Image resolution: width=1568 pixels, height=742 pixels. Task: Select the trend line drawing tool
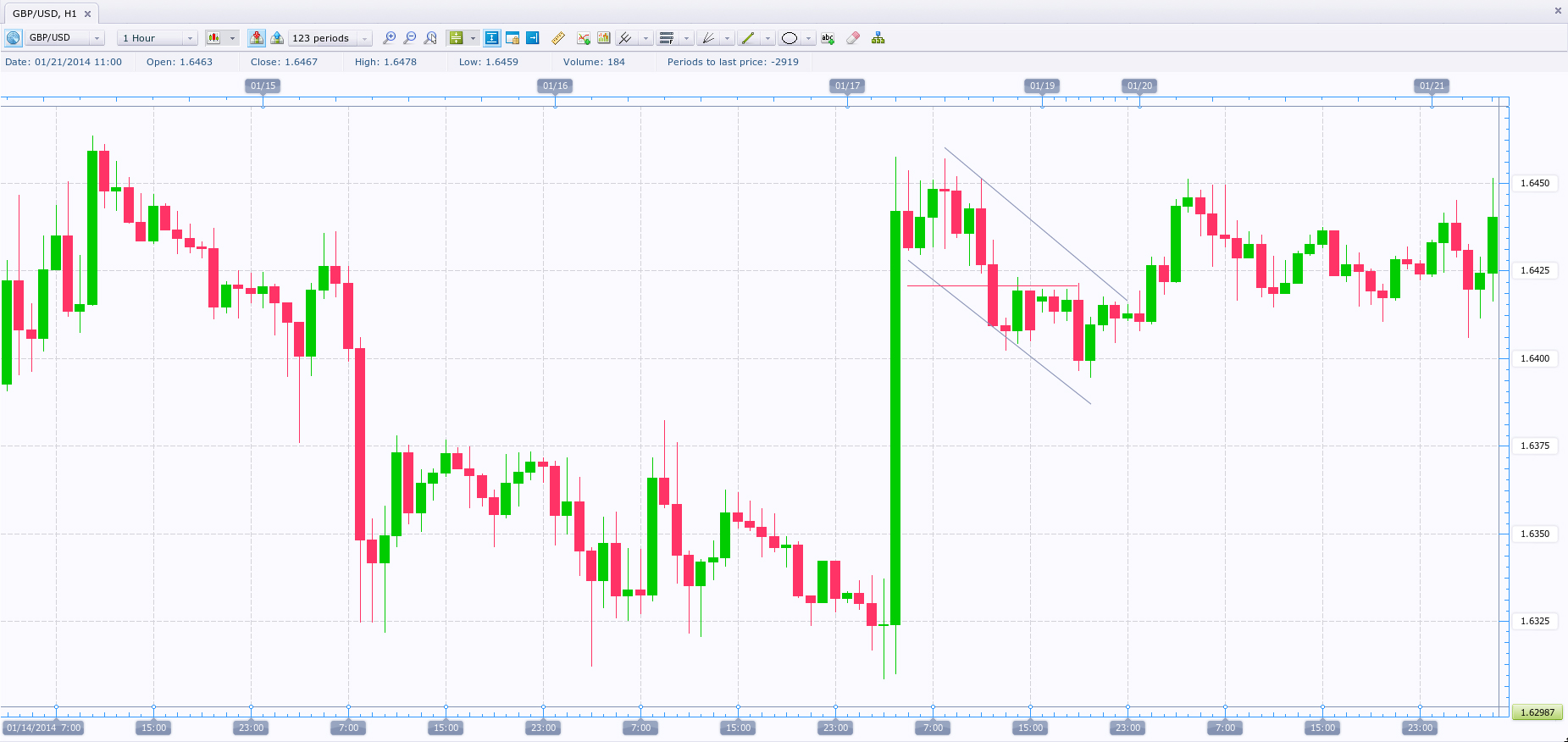click(748, 38)
